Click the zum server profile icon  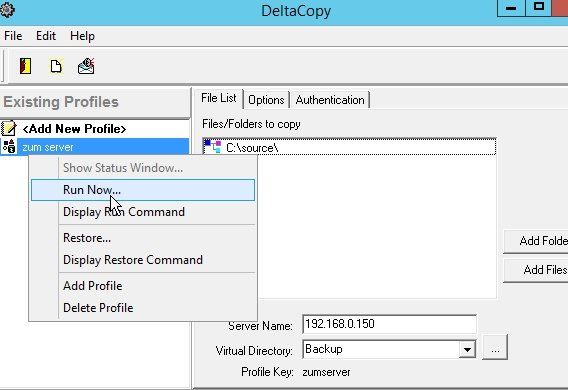[9, 147]
